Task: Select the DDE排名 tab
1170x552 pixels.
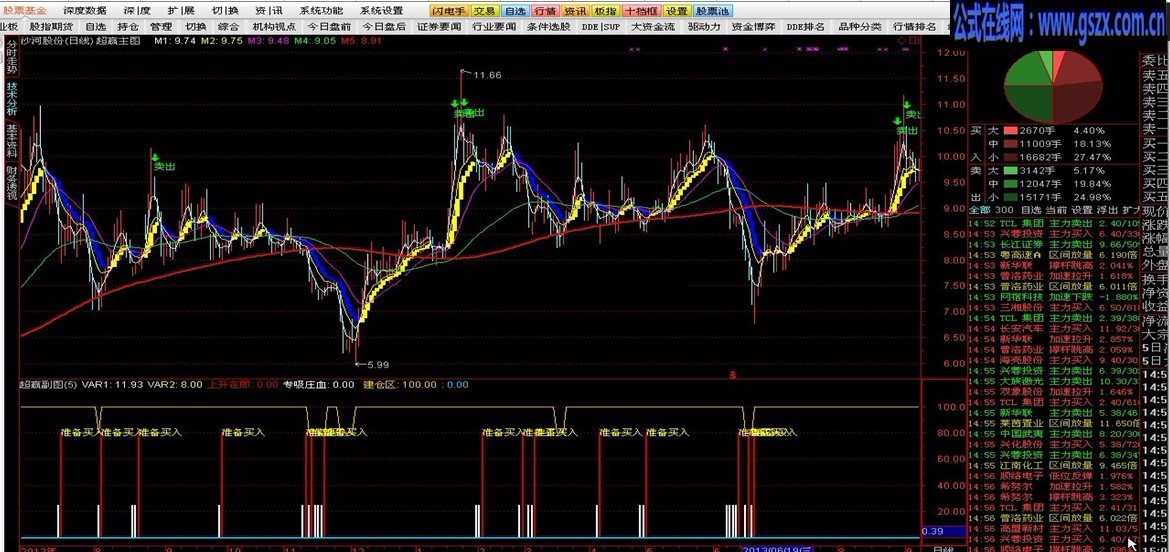Action: click(x=806, y=27)
